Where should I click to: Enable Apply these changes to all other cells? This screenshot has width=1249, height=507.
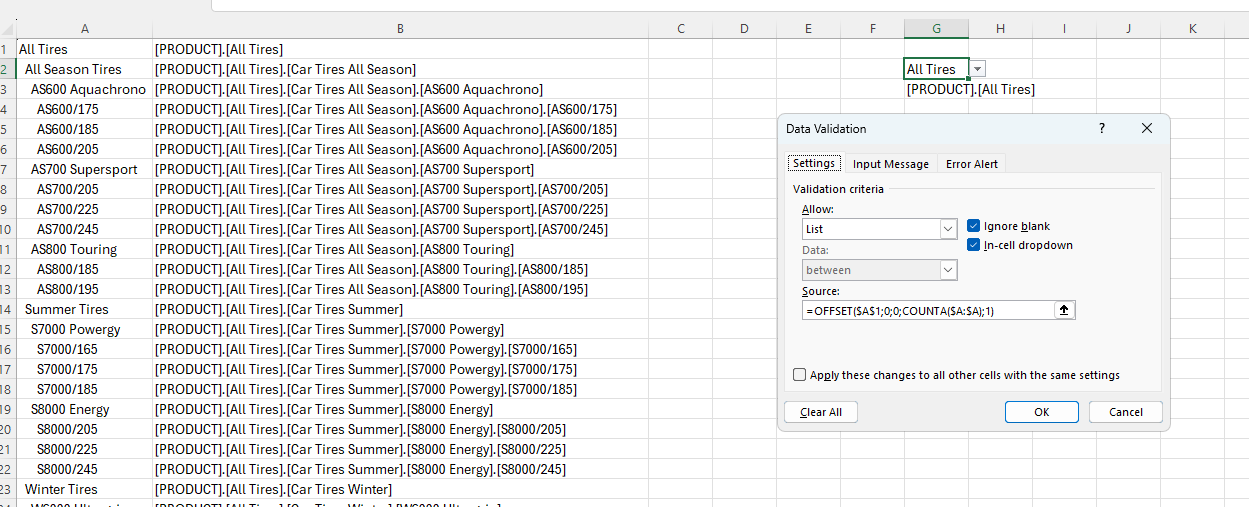pyautogui.click(x=799, y=375)
